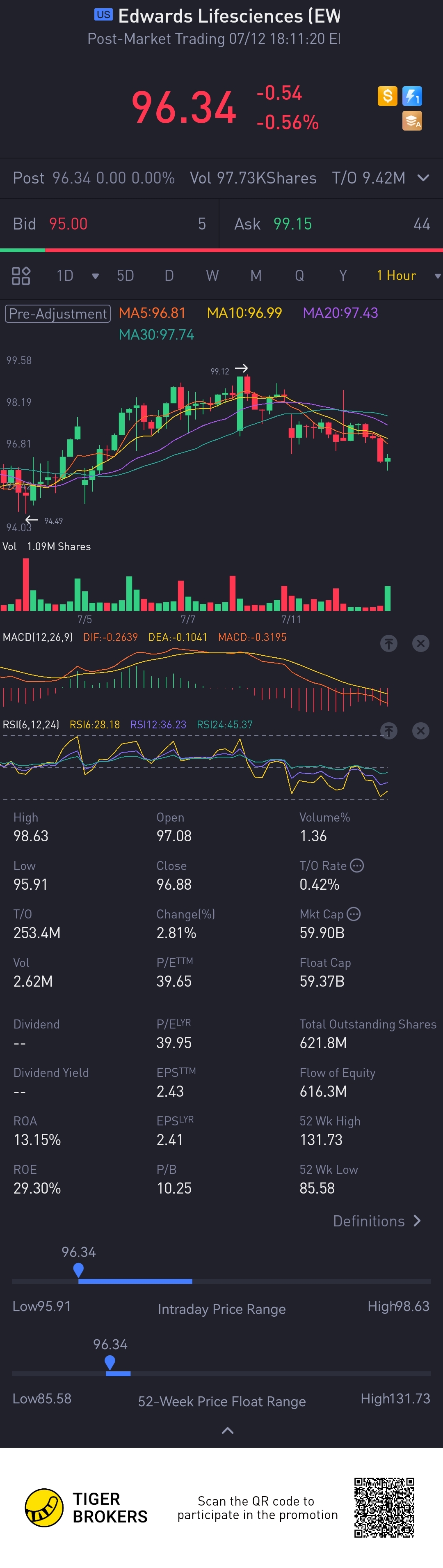The height and width of the screenshot is (1568, 443).
Task: Tap the ROE 29.30% value
Action: (37, 1188)
